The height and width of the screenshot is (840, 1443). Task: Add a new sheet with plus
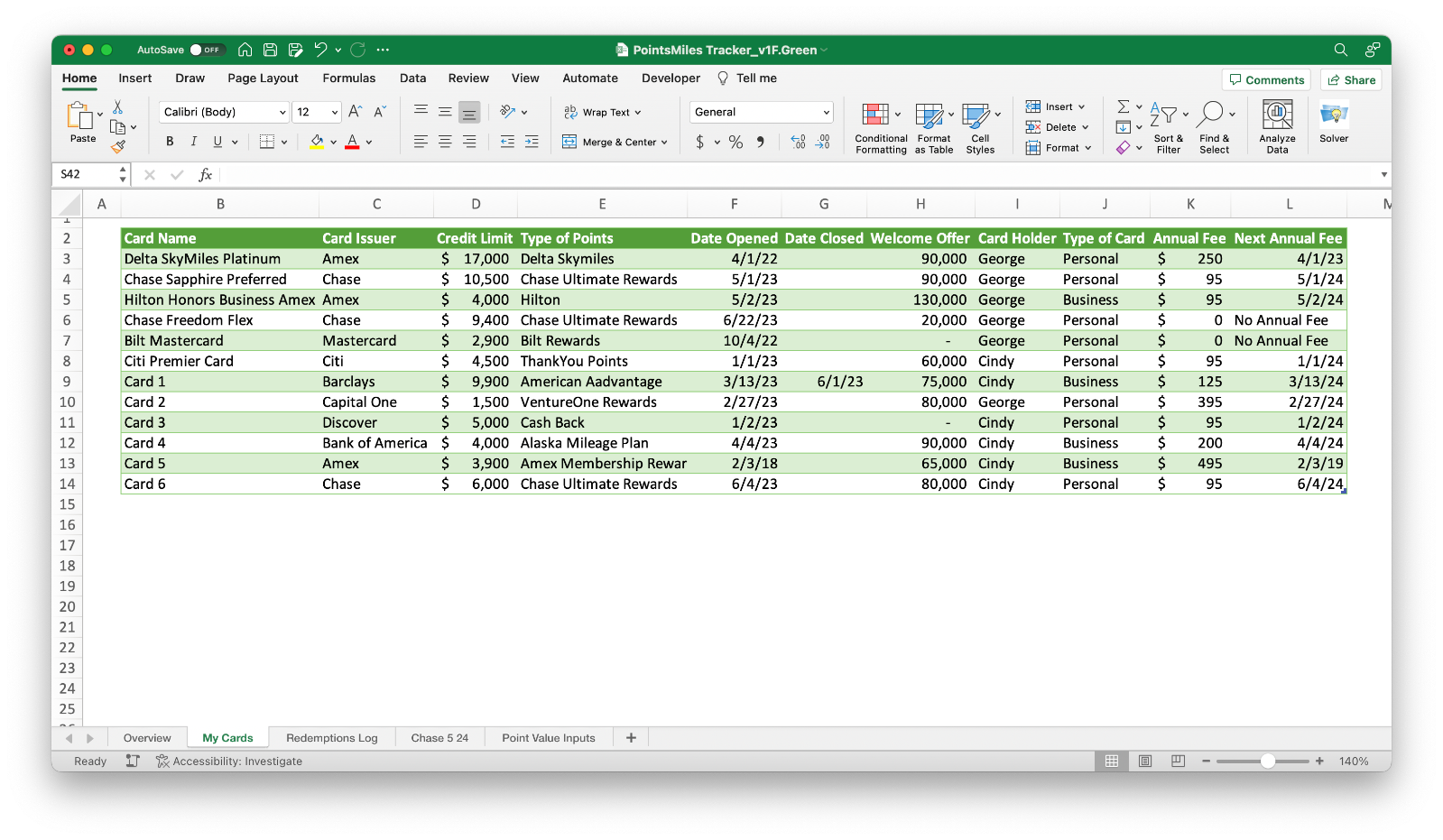631,738
